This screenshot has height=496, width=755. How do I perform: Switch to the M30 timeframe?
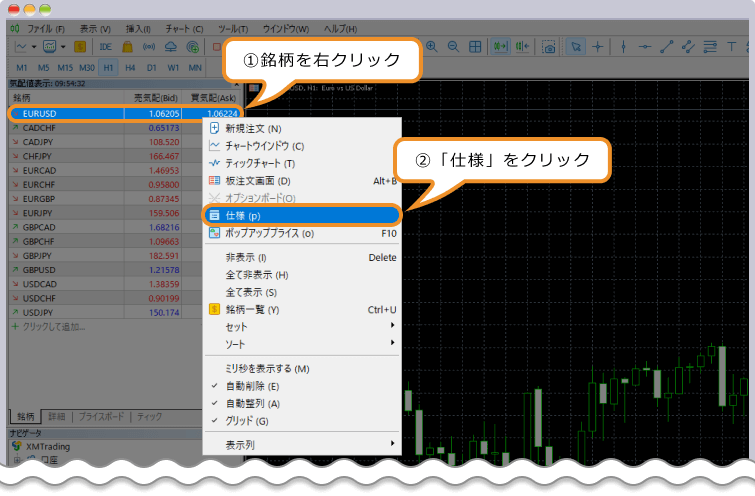coord(87,68)
